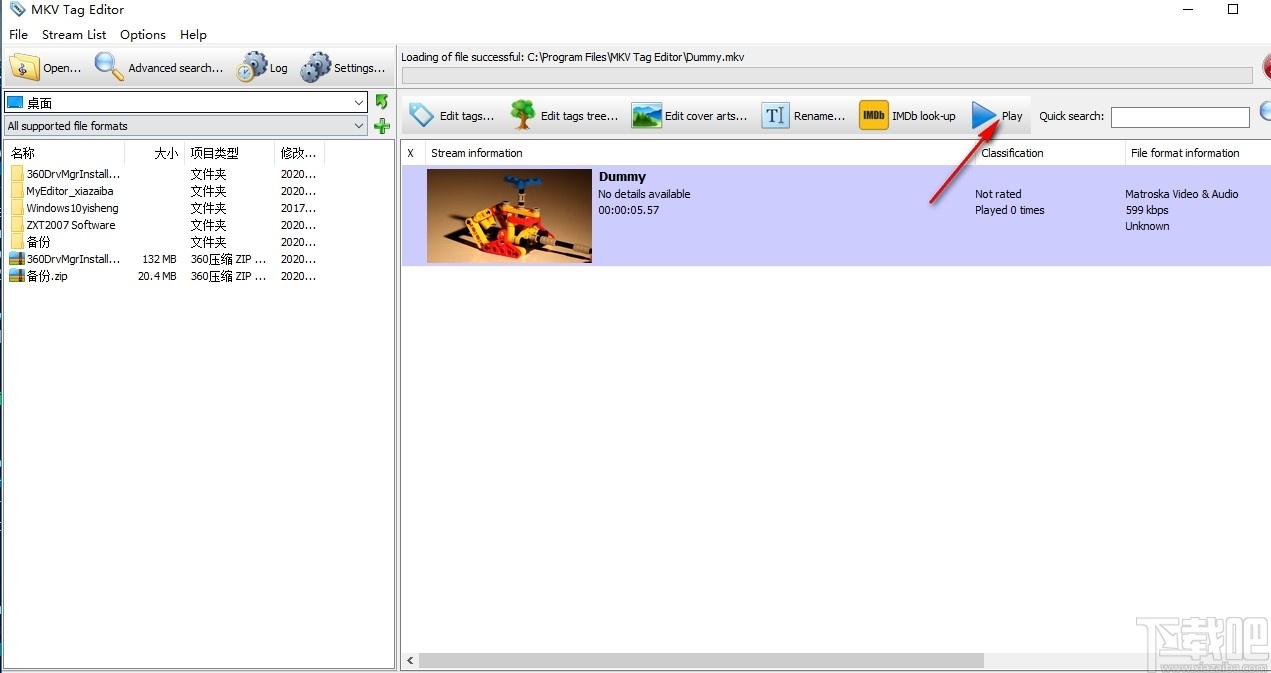
Task: Open Advanced search magnifier tool
Action: 109,67
